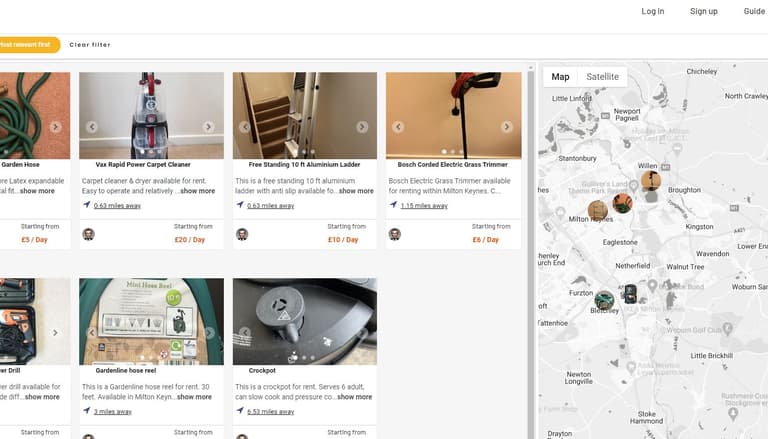Image resolution: width=768 pixels, height=439 pixels.
Task: Click Vax Carpet Cleaner product photo
Action: [151, 116]
